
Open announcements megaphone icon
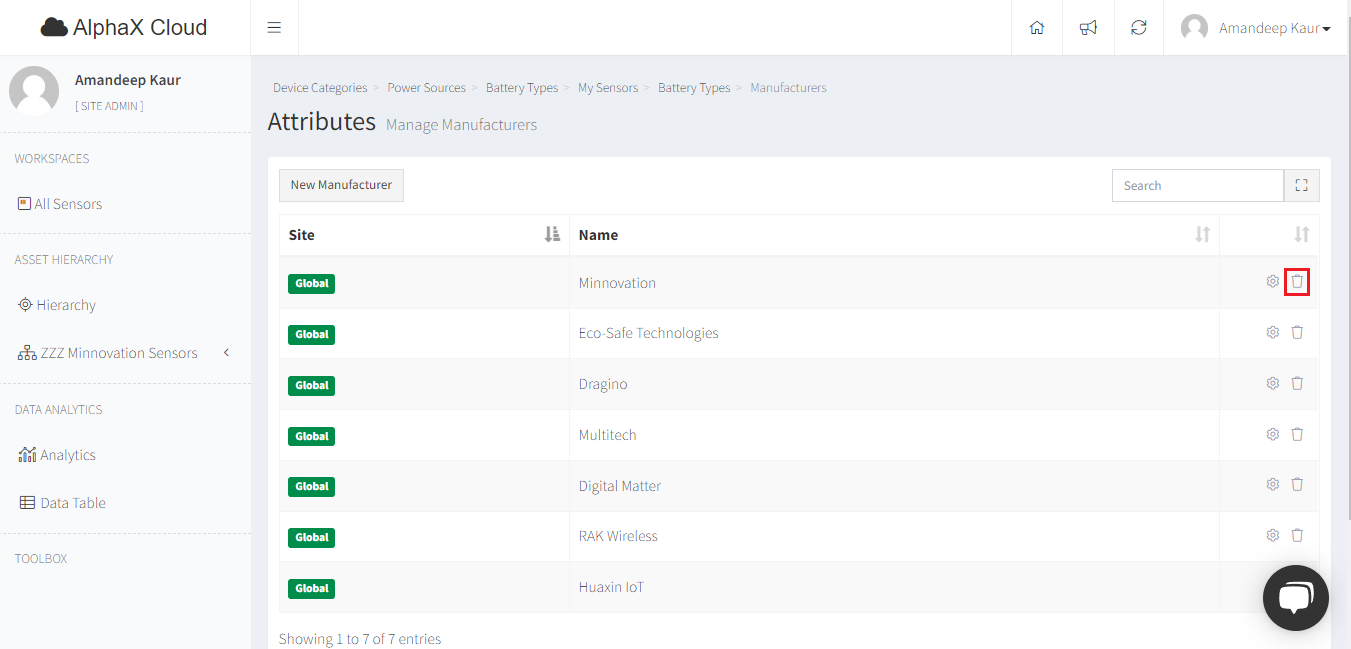(x=1088, y=28)
